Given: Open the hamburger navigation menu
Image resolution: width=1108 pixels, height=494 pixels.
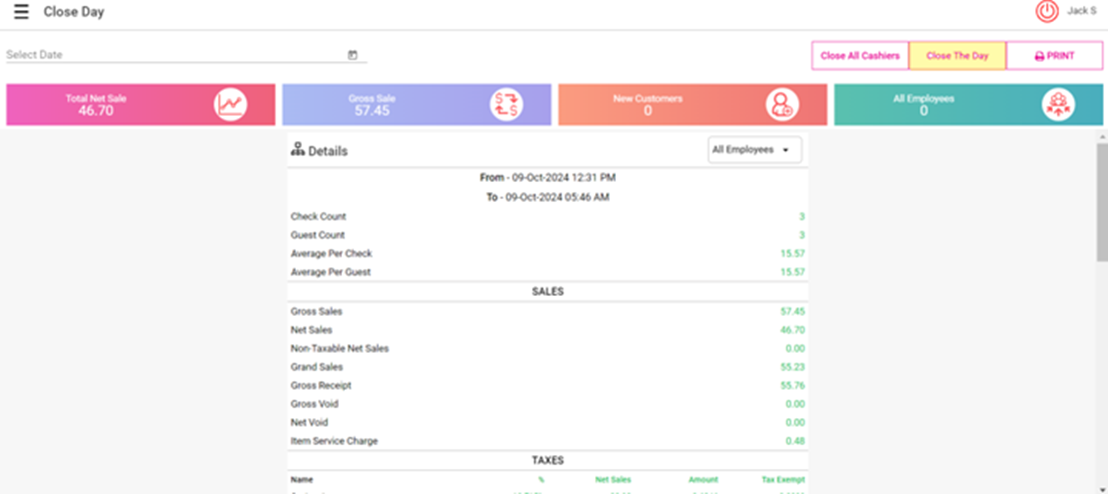Looking at the screenshot, I should 21,12.
